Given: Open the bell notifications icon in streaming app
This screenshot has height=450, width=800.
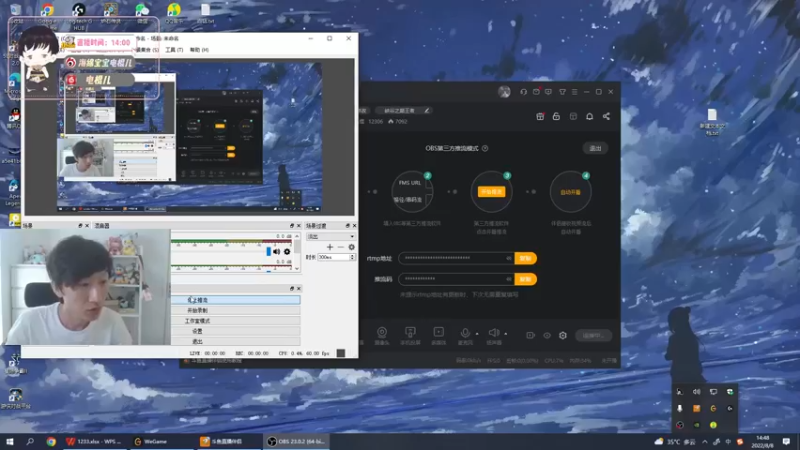Looking at the screenshot, I should coord(590,116).
